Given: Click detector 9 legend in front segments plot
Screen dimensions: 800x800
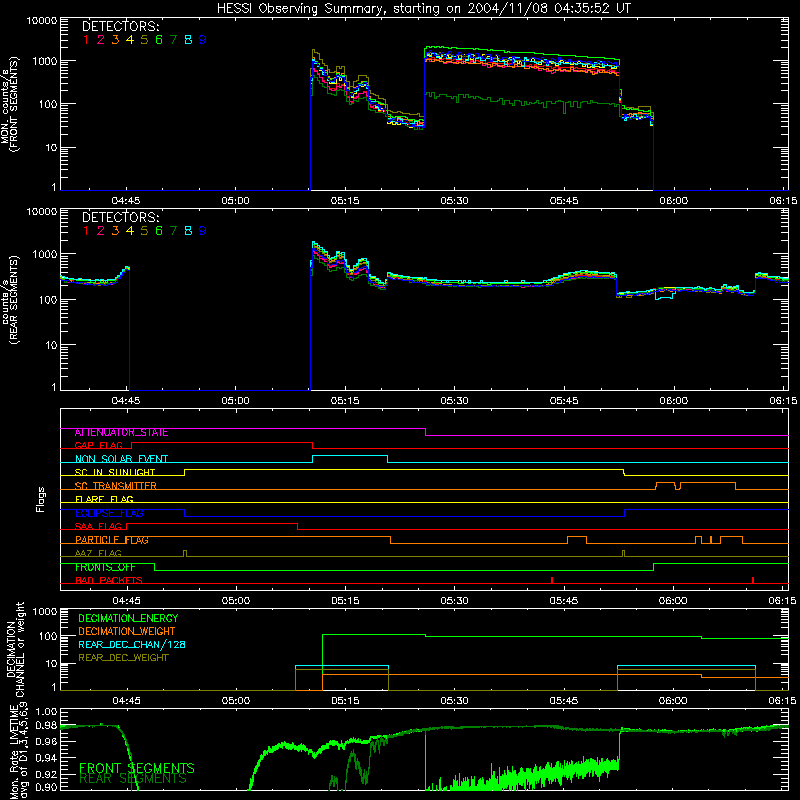Looking at the screenshot, I should 203,40.
